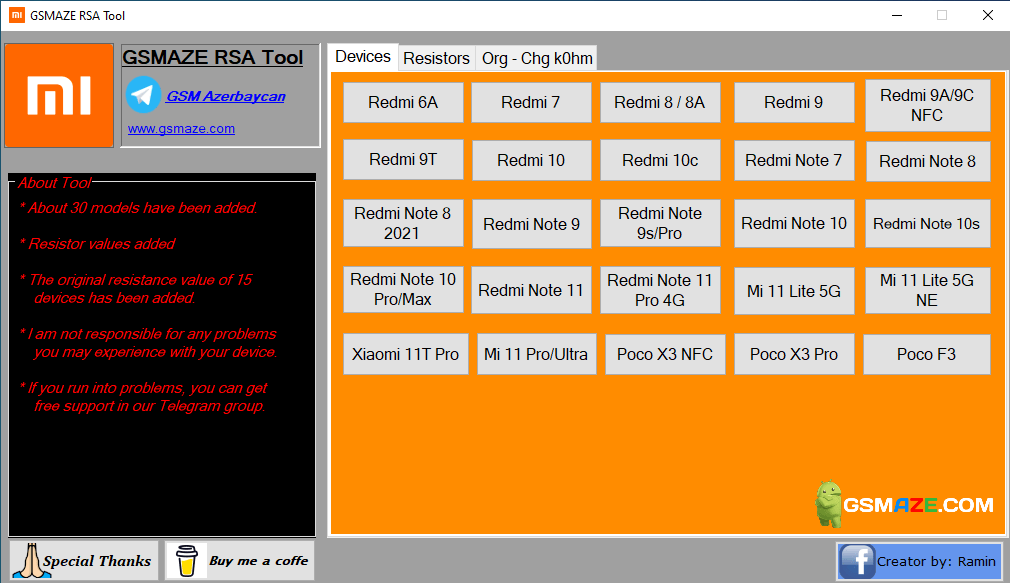Open the Telegram GSM Azerbaycan channel icon
Image resolution: width=1010 pixels, height=583 pixels.
click(x=142, y=96)
